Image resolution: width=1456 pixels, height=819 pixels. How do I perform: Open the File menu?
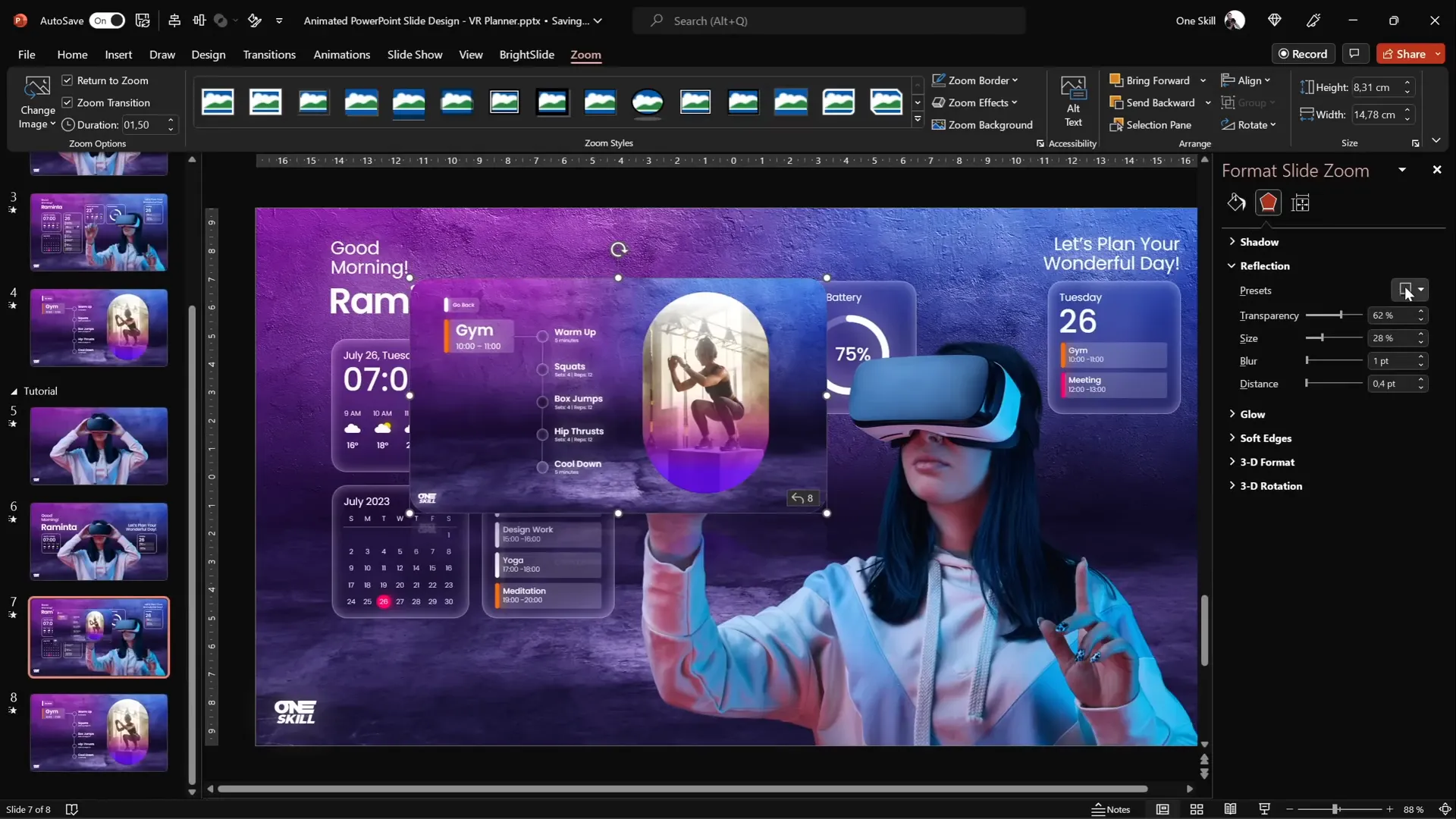(x=27, y=55)
